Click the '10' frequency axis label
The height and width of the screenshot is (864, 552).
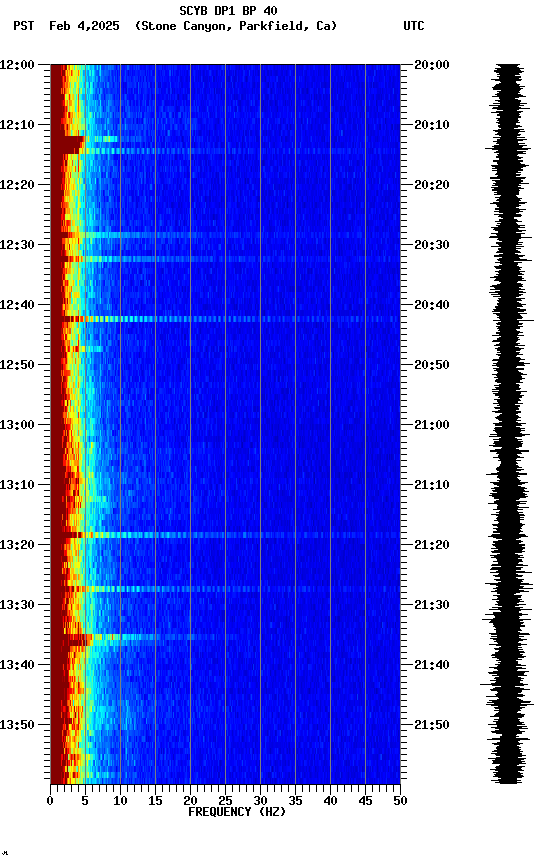pyautogui.click(x=120, y=801)
